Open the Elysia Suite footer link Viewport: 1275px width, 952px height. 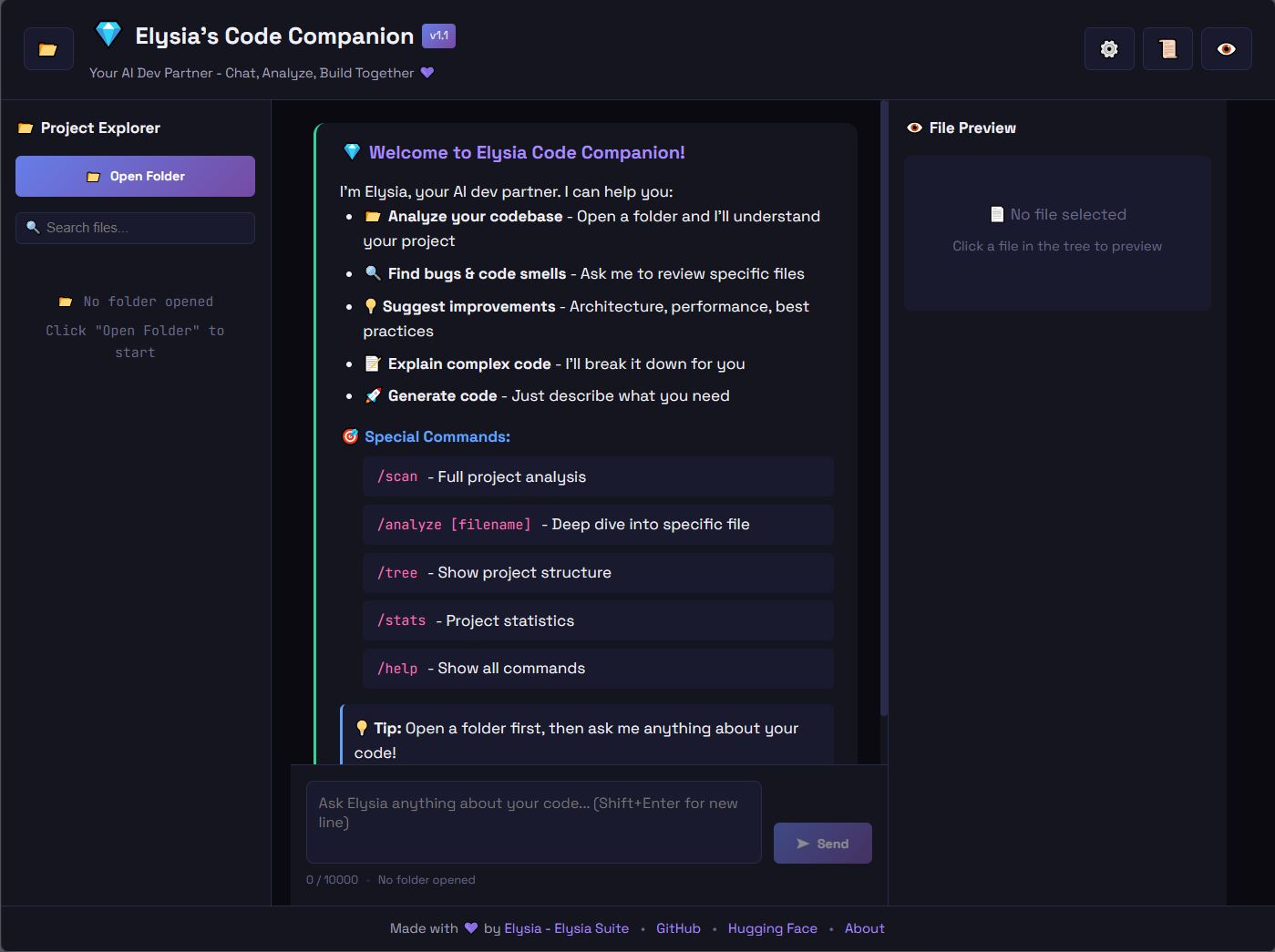pyautogui.click(x=566, y=928)
